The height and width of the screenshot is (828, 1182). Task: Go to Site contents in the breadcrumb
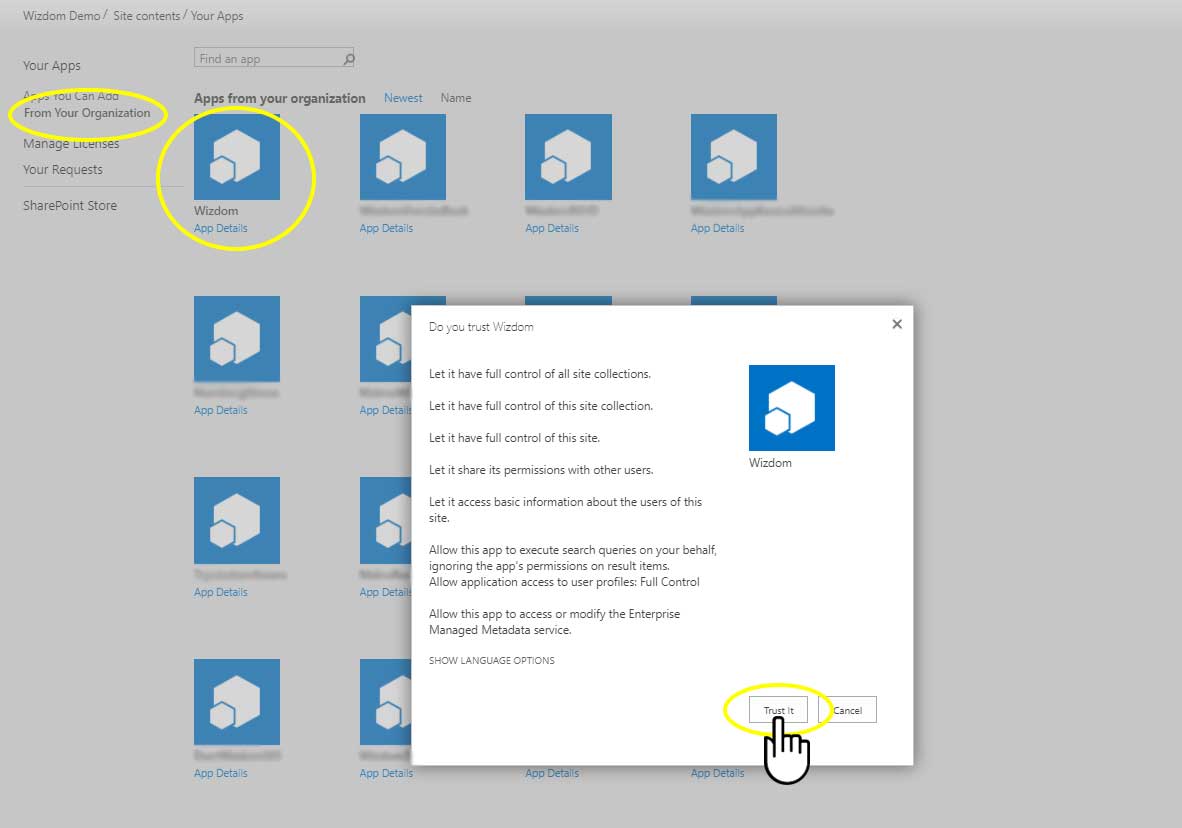click(146, 16)
